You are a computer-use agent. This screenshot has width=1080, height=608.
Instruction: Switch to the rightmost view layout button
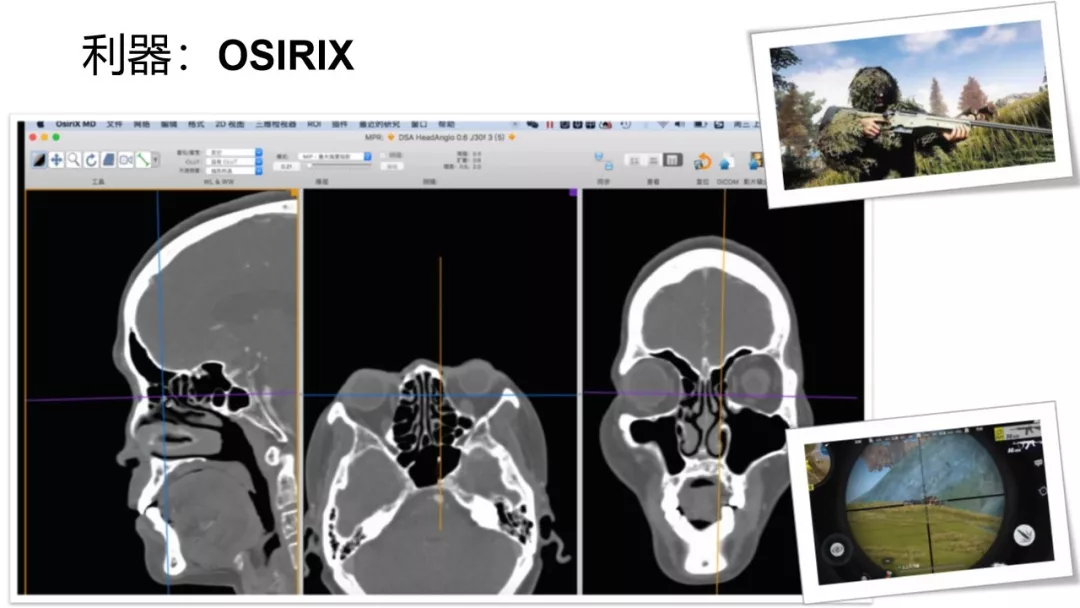click(x=673, y=160)
